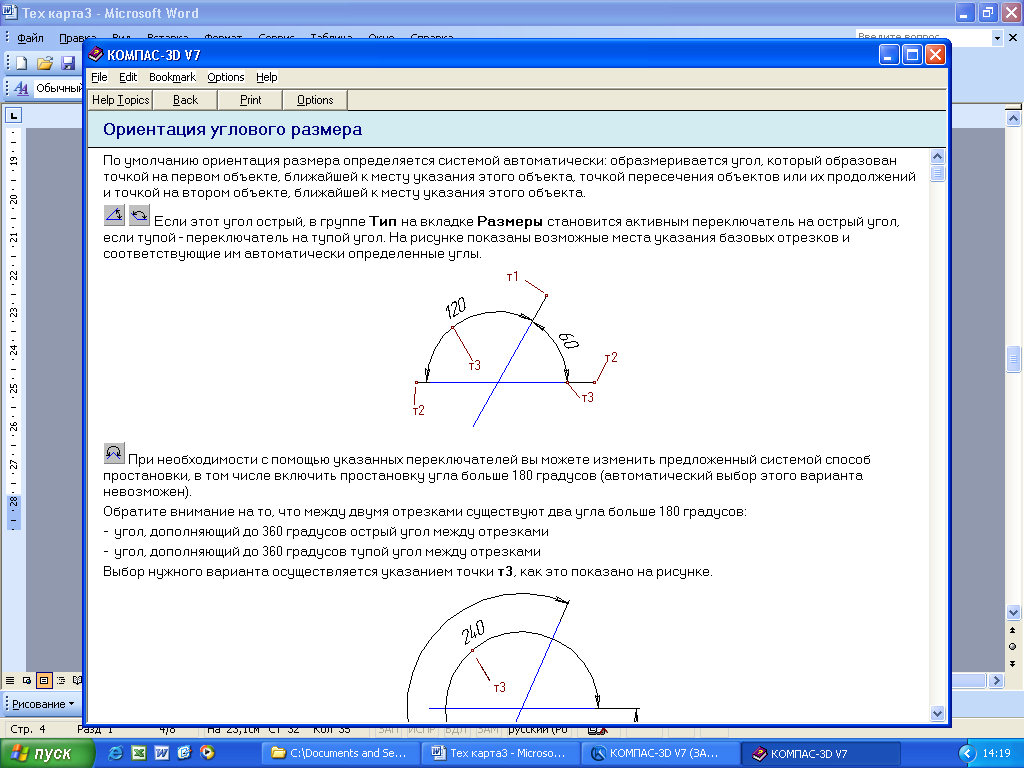Open the Рисование drawing dropdown menu

click(x=43, y=704)
